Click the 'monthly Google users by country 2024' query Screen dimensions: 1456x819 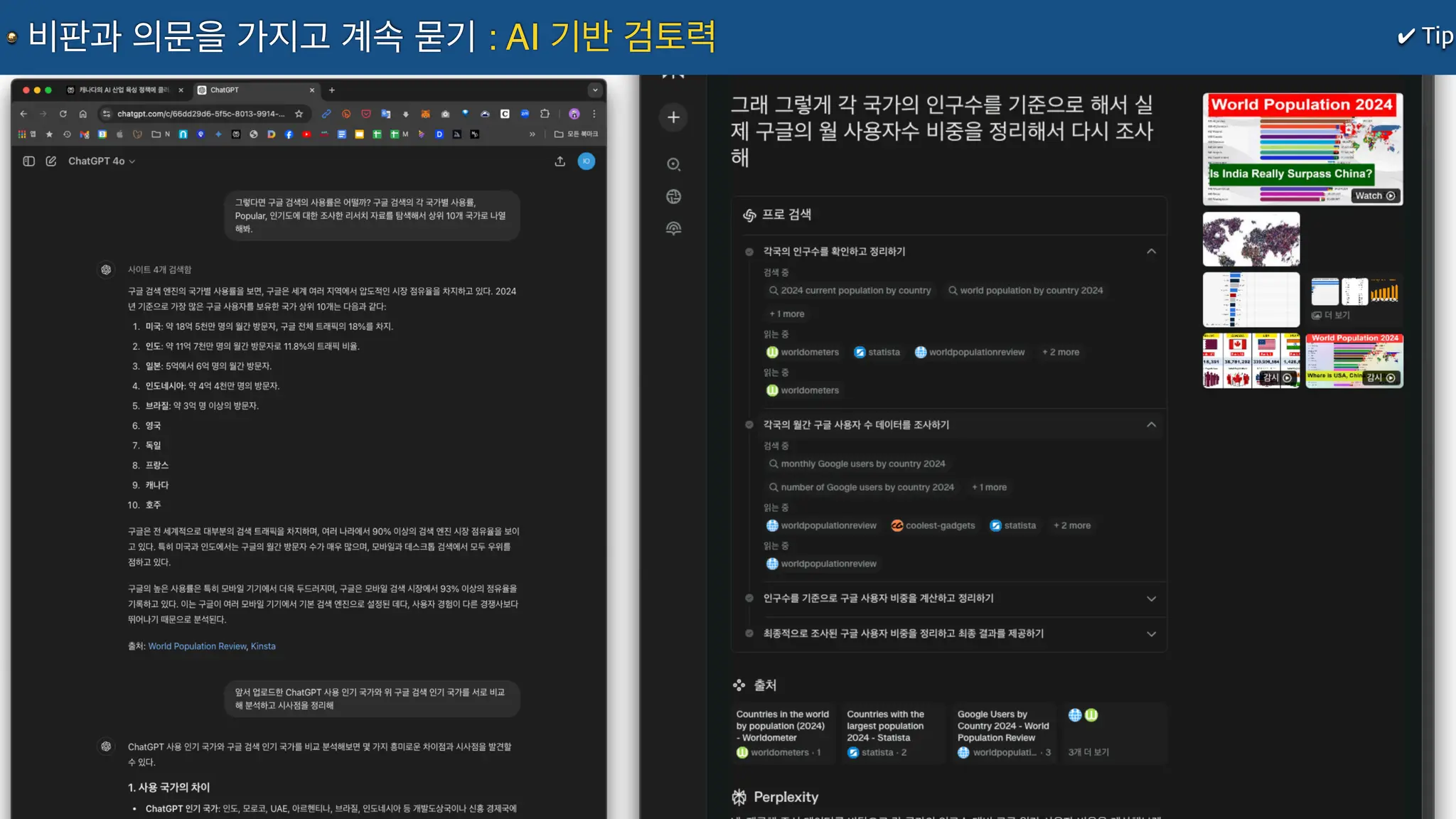tap(857, 464)
